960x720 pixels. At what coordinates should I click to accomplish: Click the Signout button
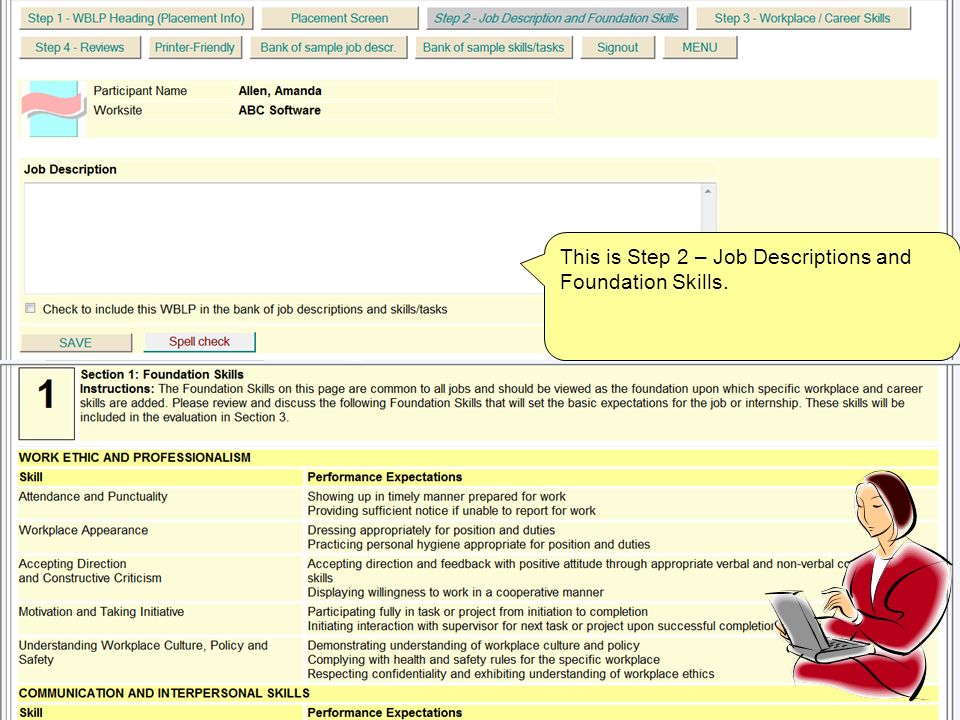click(x=617, y=48)
